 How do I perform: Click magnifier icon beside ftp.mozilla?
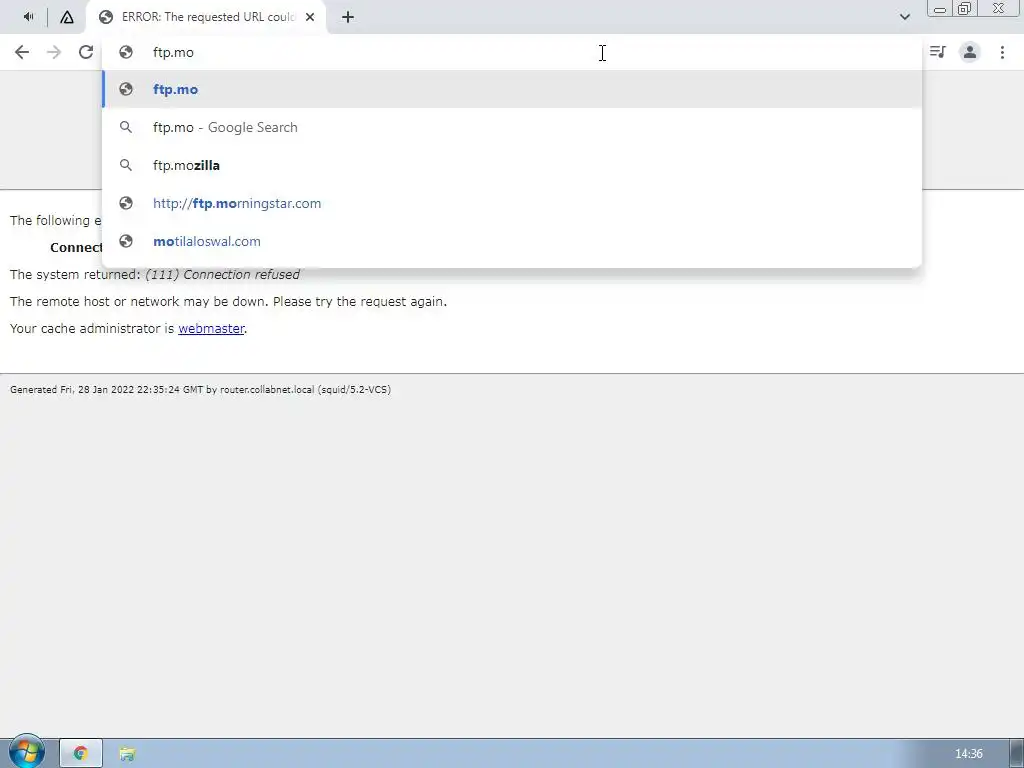(x=126, y=165)
